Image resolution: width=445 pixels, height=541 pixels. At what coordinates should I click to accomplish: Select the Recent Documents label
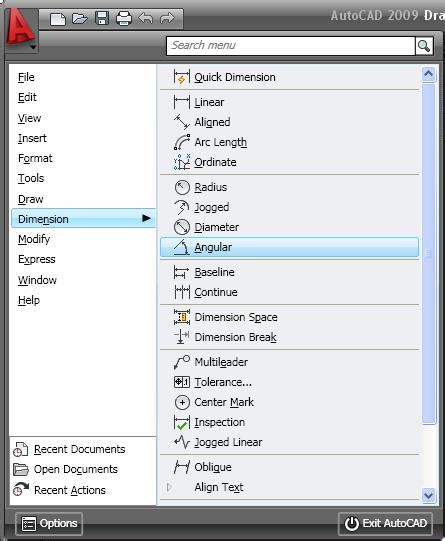pos(79,450)
